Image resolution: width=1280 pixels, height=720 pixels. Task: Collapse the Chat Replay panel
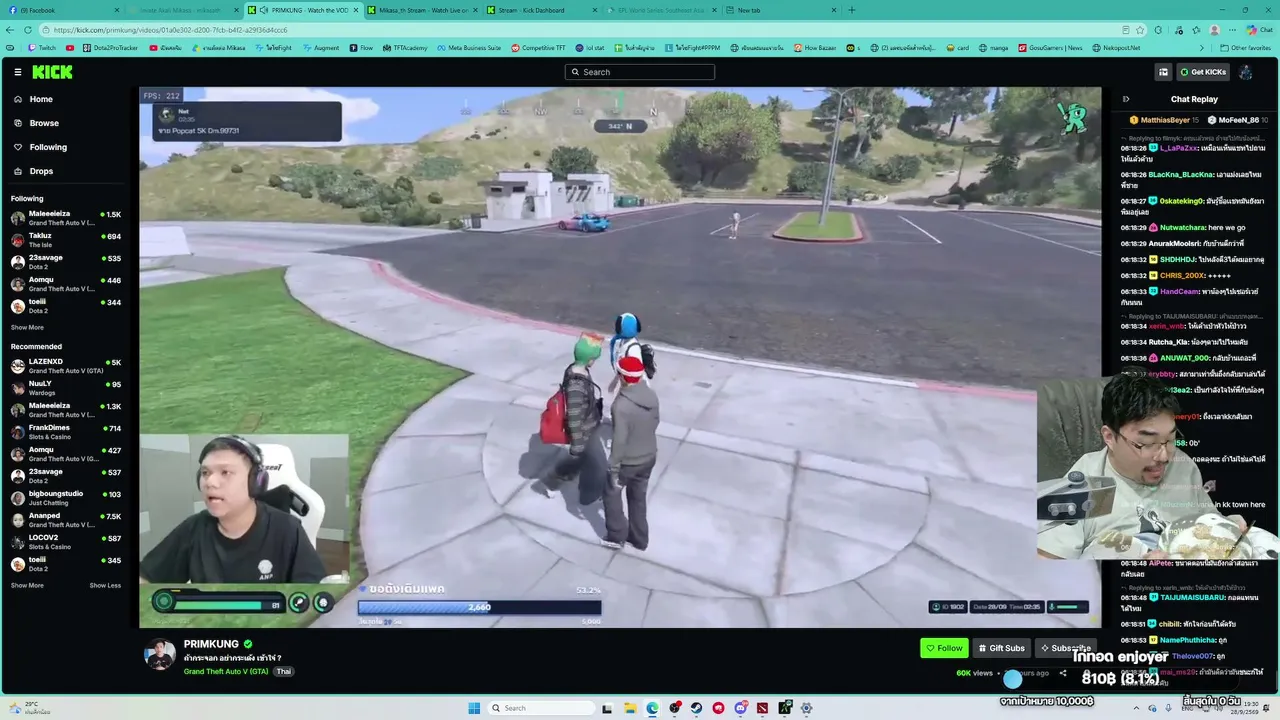[1126, 99]
